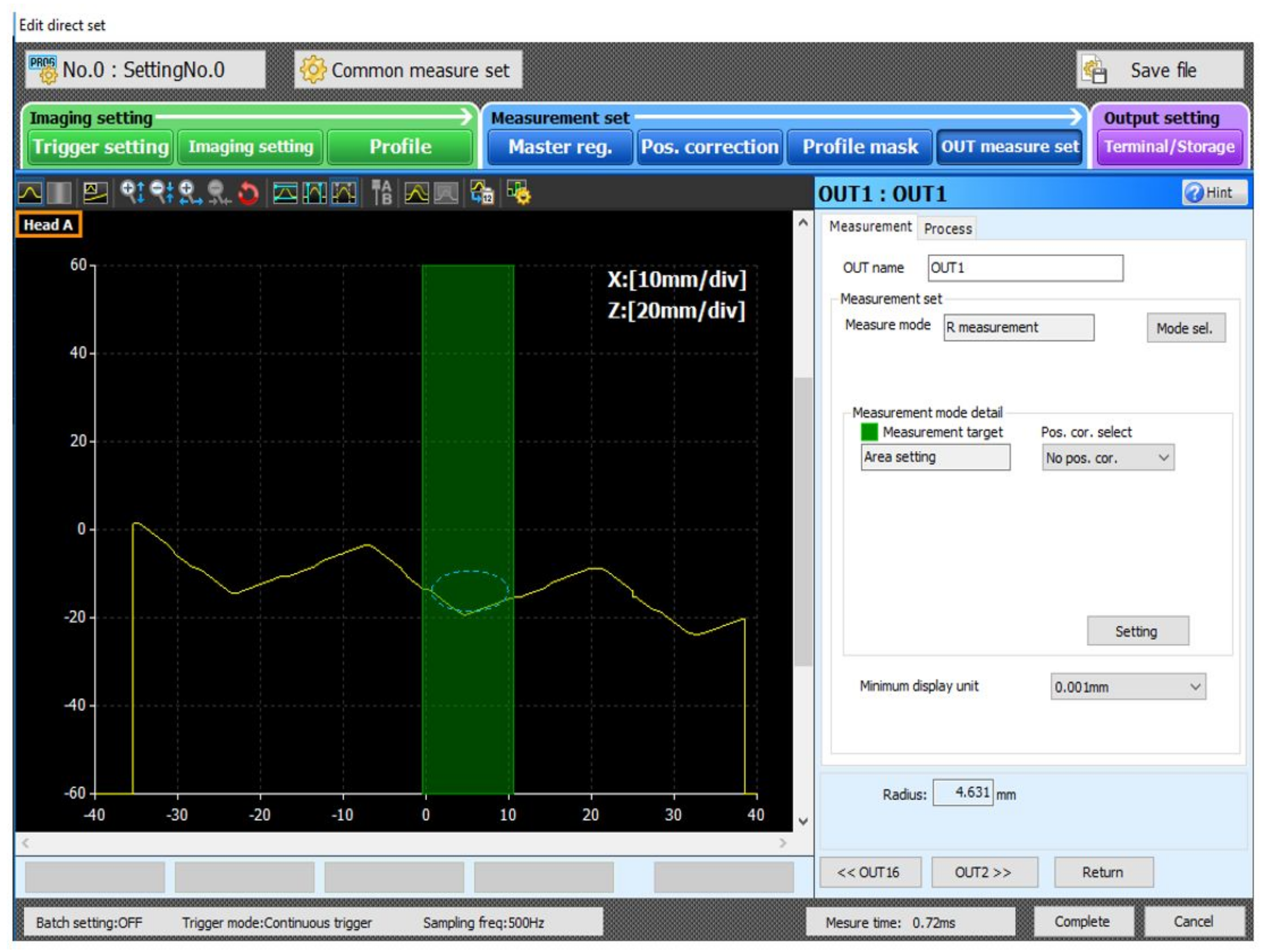
Task: Expand the Minimum display unit dropdown
Action: 1127,687
